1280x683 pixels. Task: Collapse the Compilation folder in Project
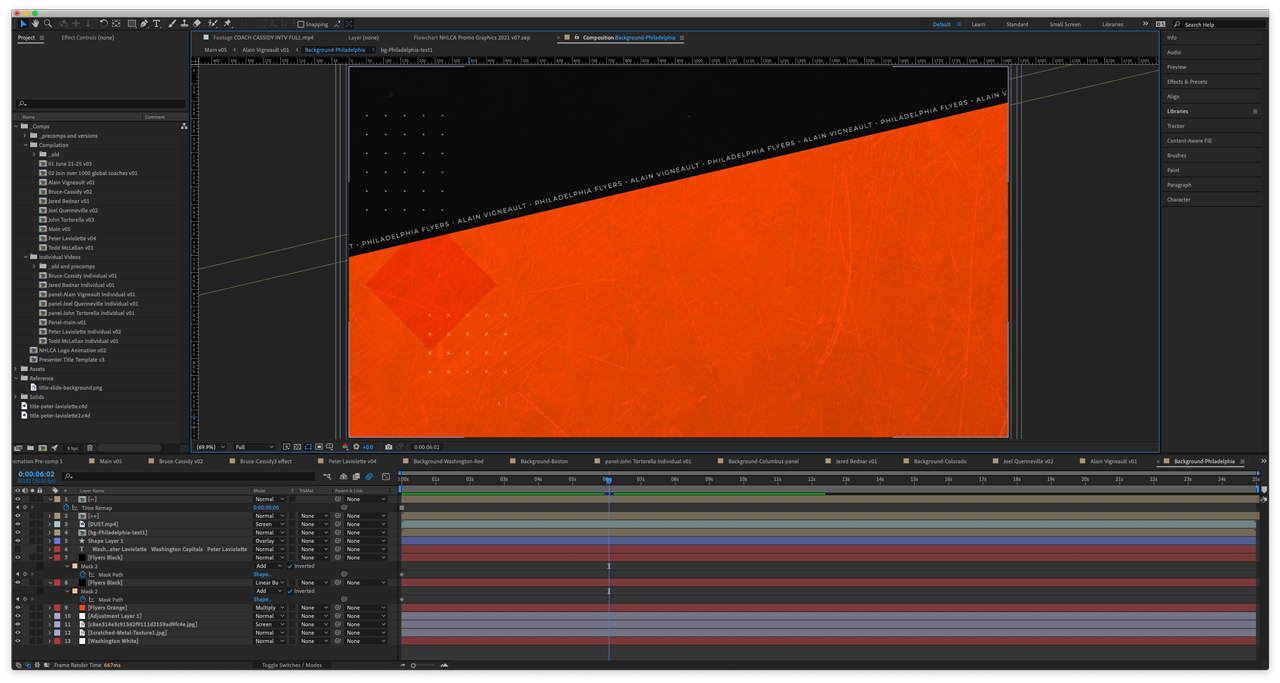click(26, 145)
